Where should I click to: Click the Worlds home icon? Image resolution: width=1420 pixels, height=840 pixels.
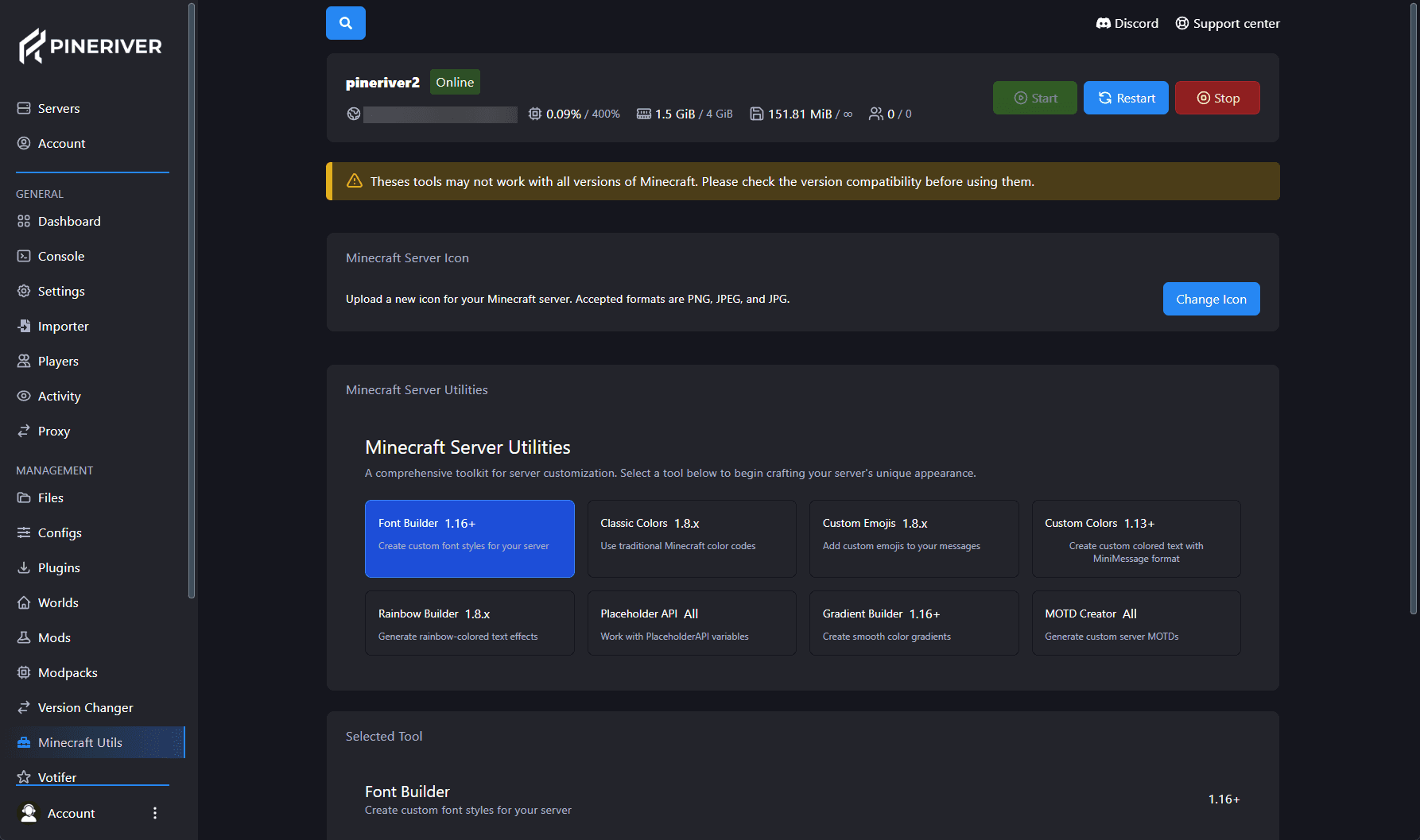coord(24,602)
